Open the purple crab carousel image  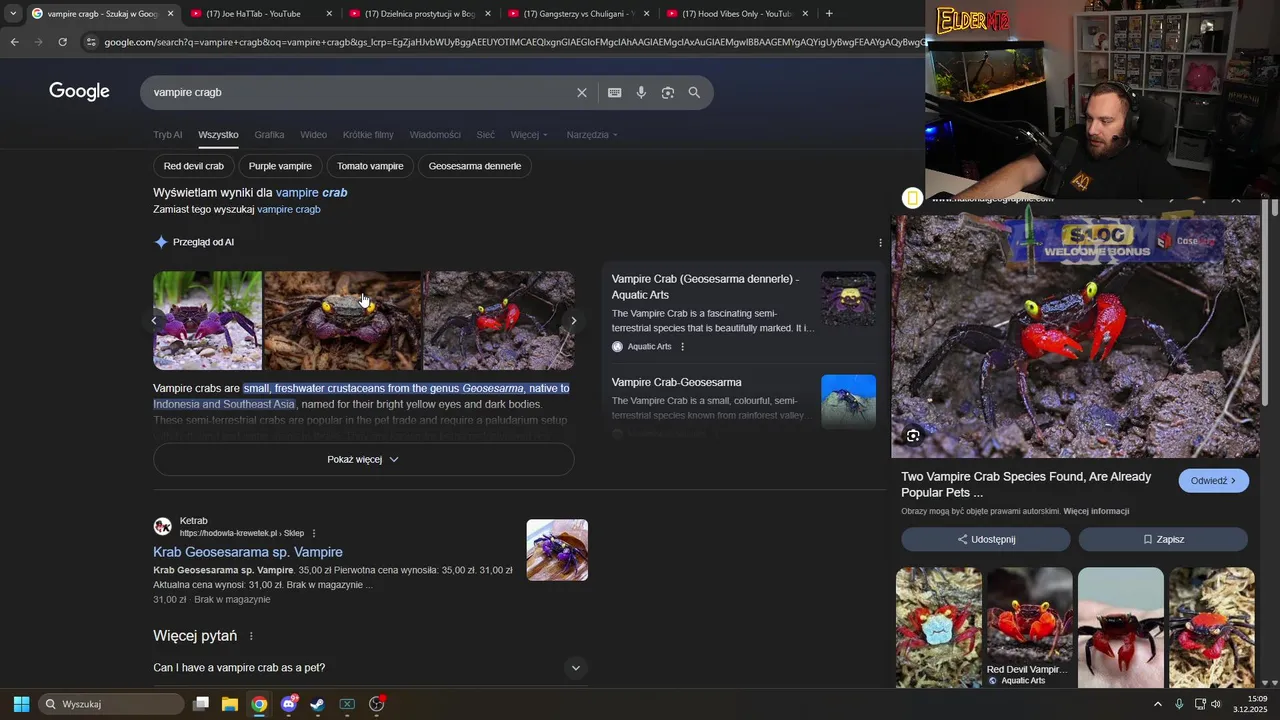pyautogui.click(x=208, y=320)
